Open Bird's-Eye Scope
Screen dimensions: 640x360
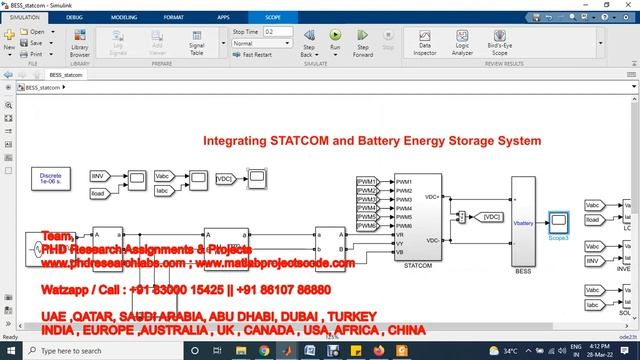pyautogui.click(x=500, y=42)
